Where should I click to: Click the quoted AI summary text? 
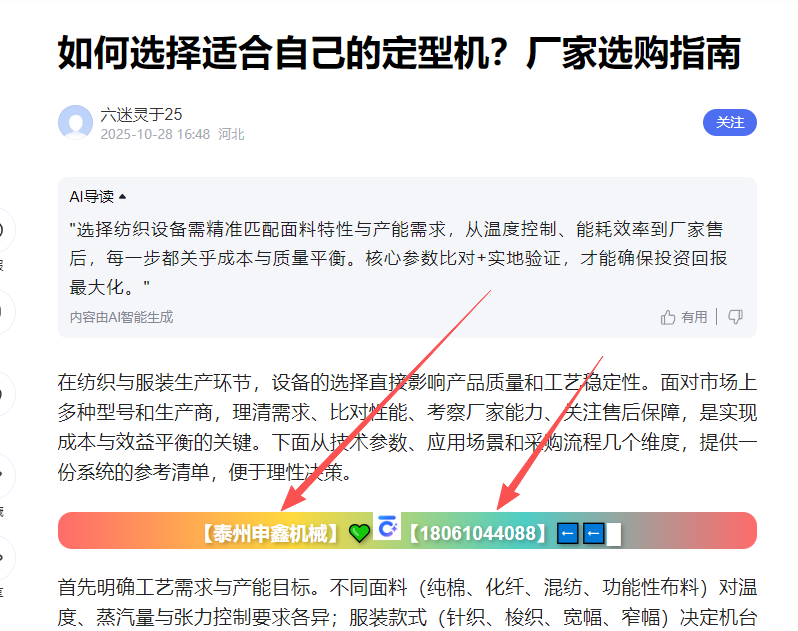pos(398,258)
